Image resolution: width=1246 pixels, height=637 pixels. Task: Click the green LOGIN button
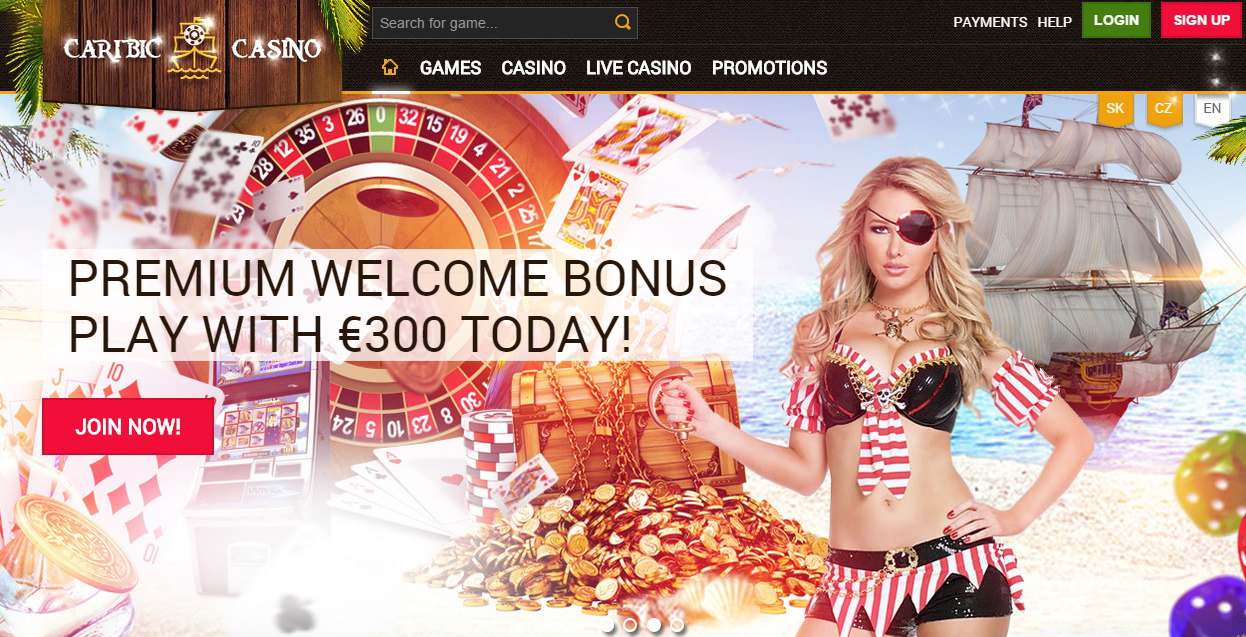coord(1116,20)
